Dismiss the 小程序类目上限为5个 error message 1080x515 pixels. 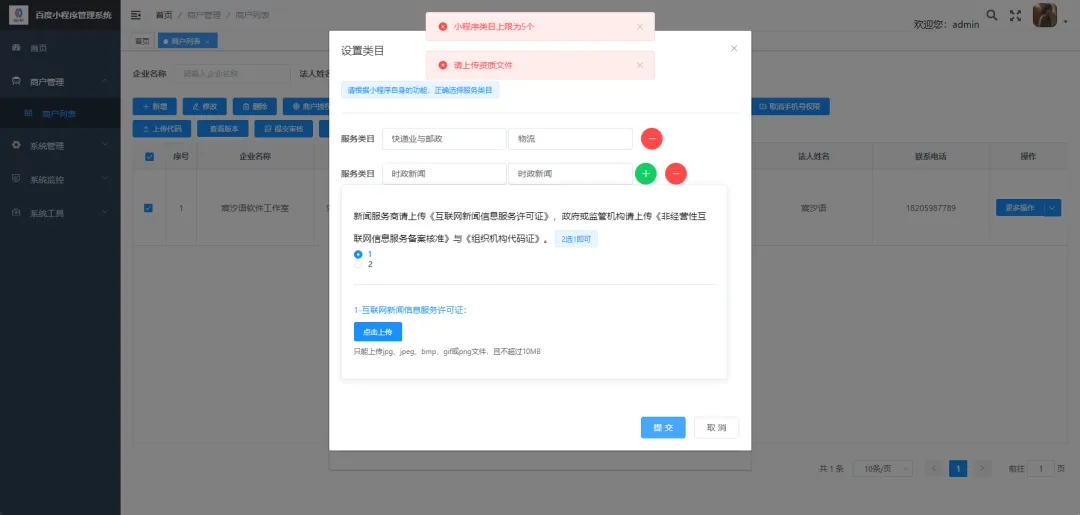click(x=639, y=27)
